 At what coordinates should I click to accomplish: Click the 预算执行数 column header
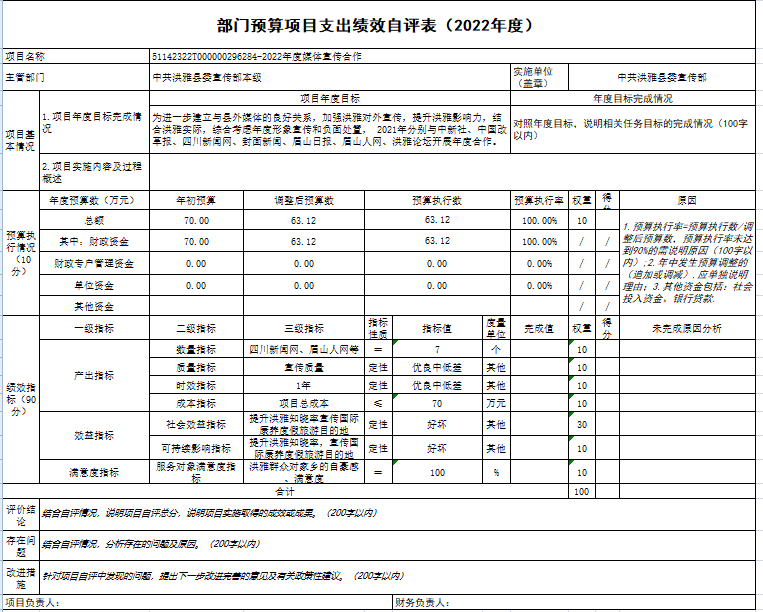pyautogui.click(x=437, y=200)
